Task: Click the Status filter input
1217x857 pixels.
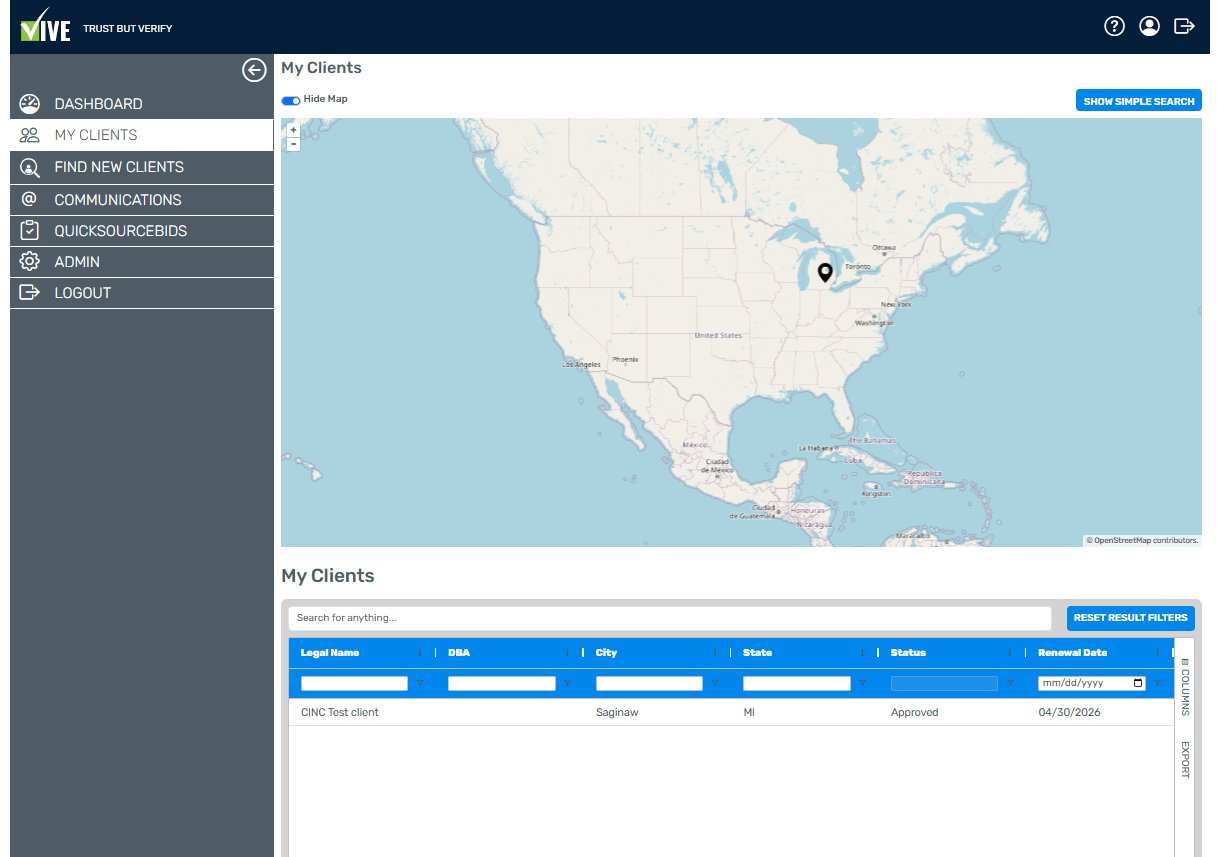Action: click(x=944, y=684)
